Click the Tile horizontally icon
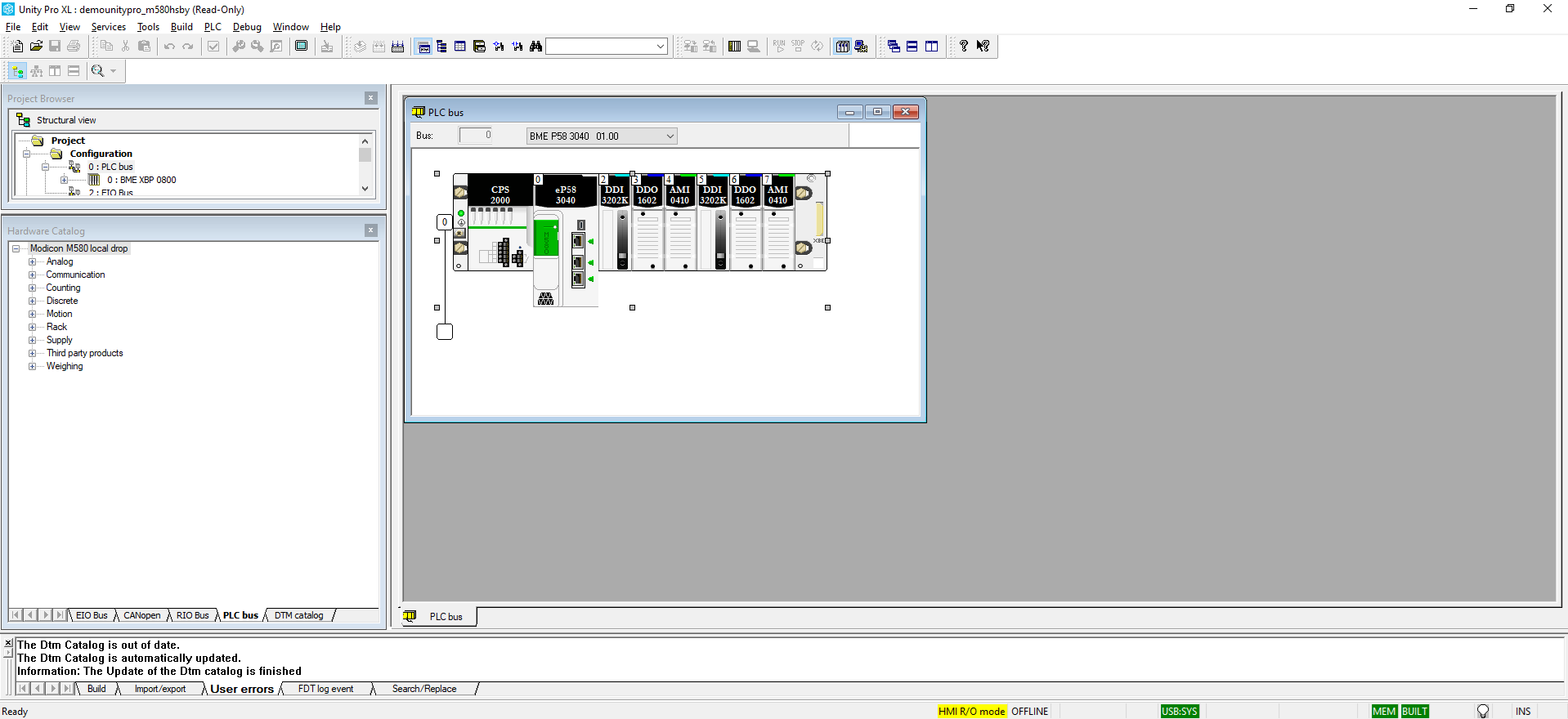The height and width of the screenshot is (719, 1568). pos(912,47)
